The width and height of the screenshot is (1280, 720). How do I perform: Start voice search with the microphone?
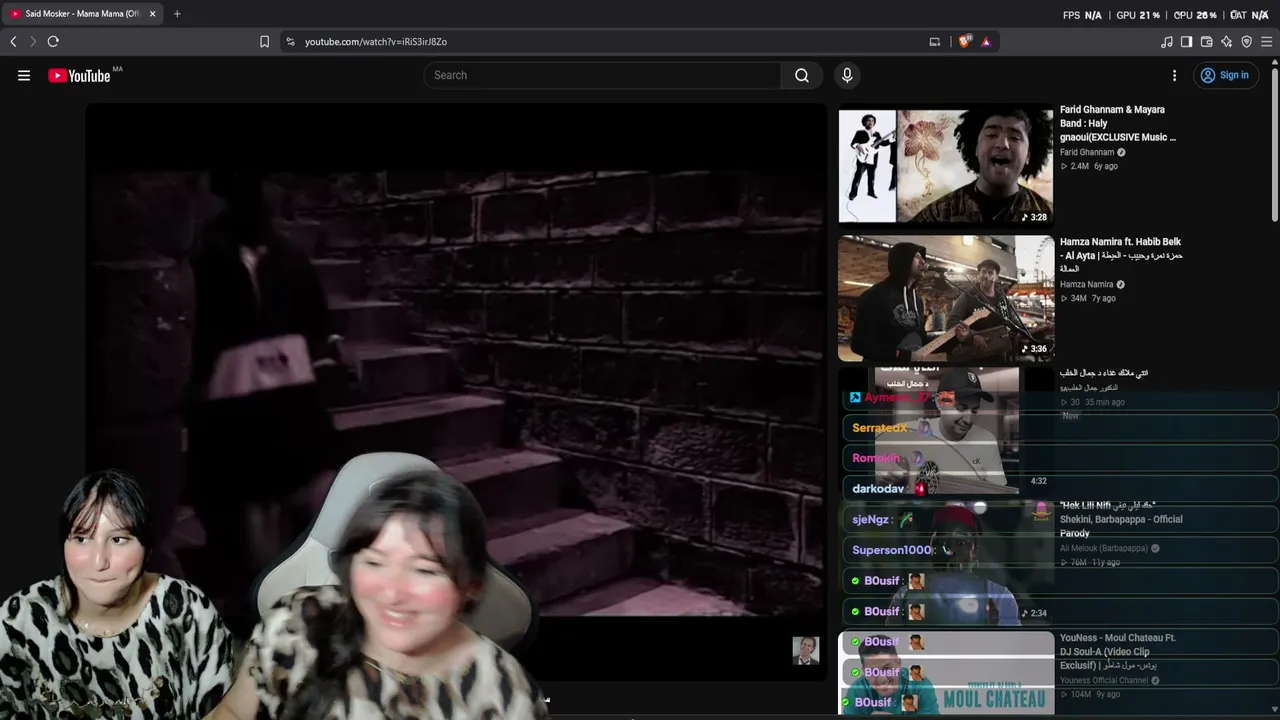click(847, 75)
